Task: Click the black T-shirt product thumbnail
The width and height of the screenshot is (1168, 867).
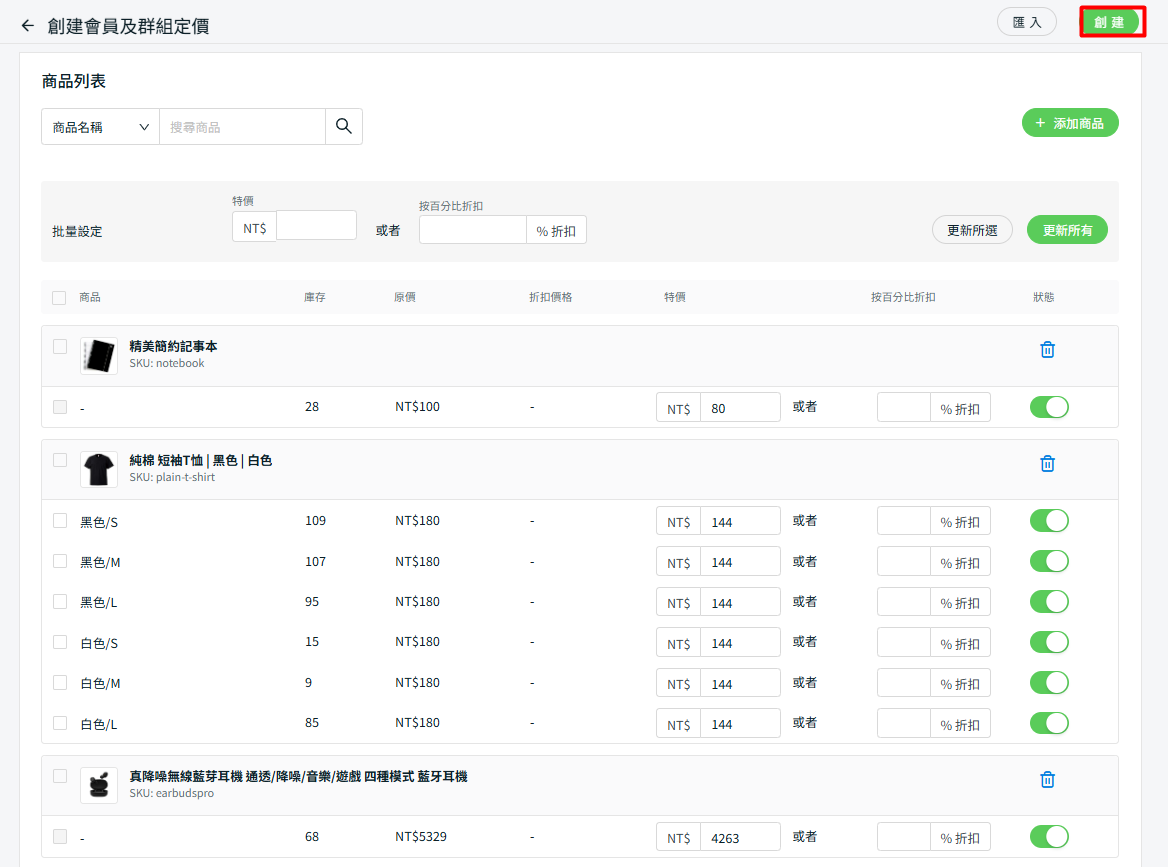Action: coord(99,469)
